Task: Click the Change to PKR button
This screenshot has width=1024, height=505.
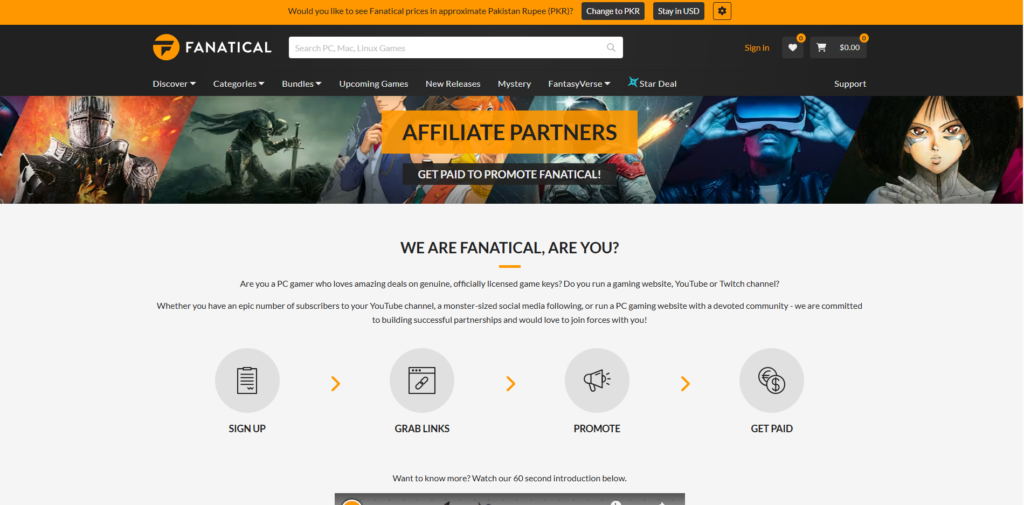Action: [613, 11]
